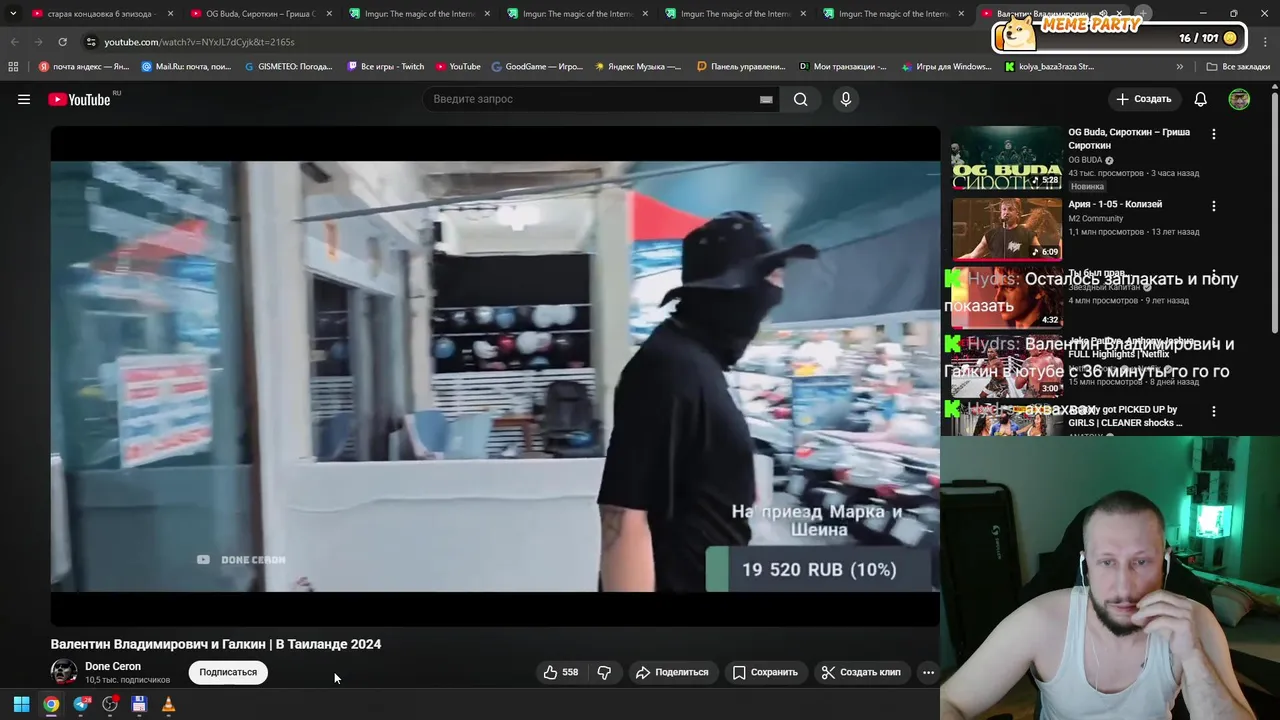Screen dimensions: 1280x720
Task: Click the Сохранить save button
Action: 765,672
